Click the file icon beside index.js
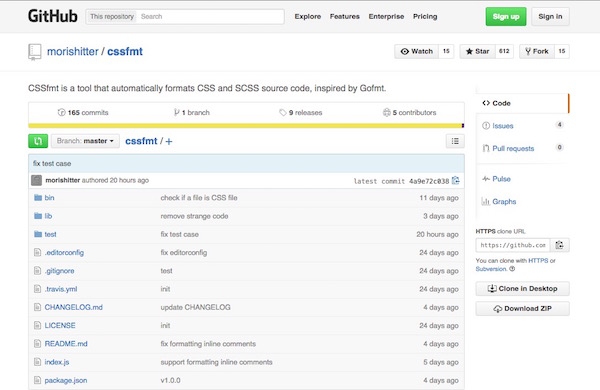 click(37, 362)
